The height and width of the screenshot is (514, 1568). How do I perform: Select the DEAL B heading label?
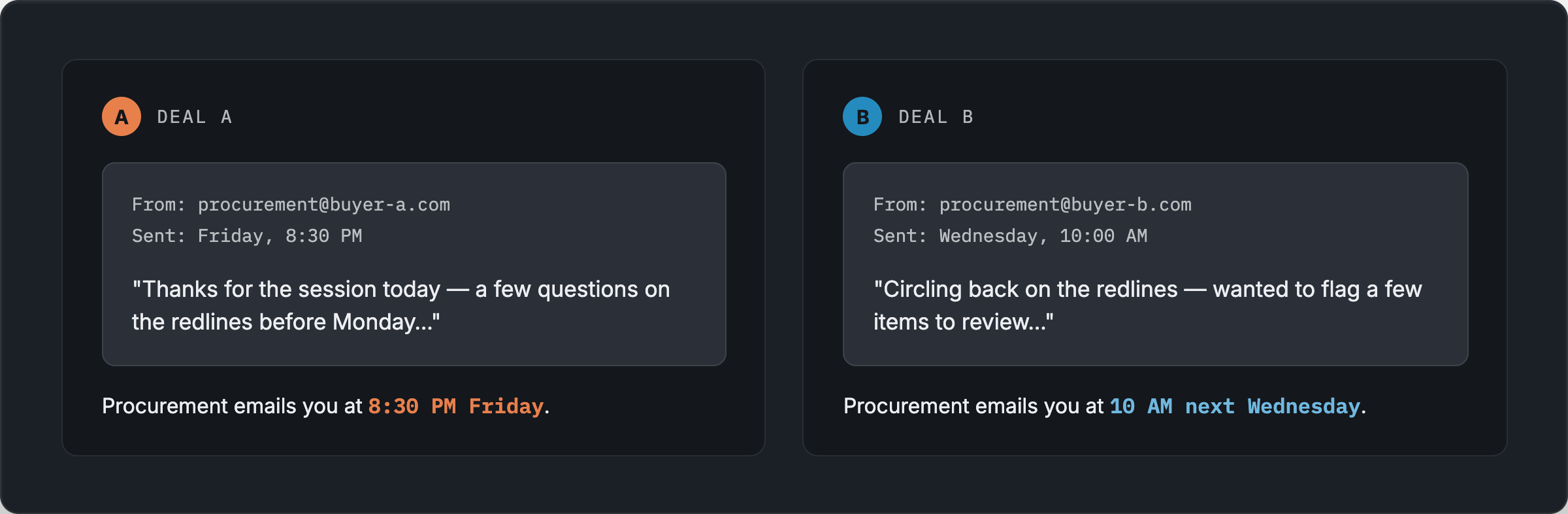pyautogui.click(x=936, y=117)
